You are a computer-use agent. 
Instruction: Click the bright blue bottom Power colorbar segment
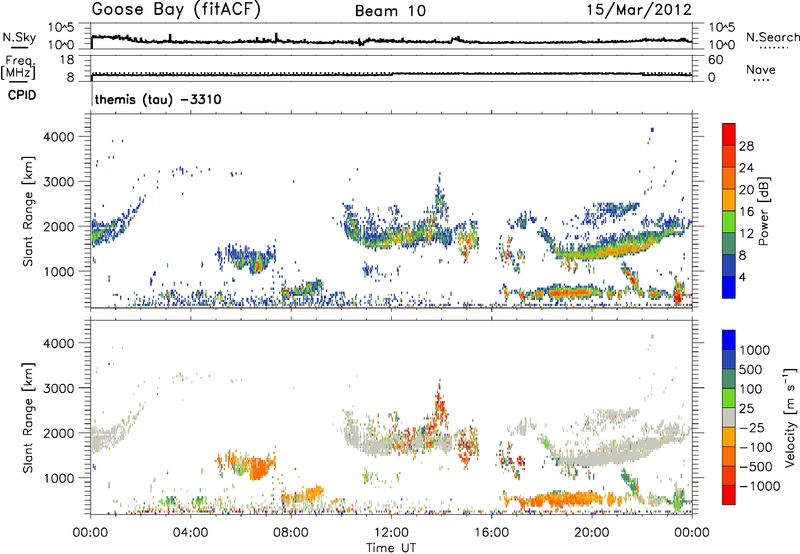729,287
